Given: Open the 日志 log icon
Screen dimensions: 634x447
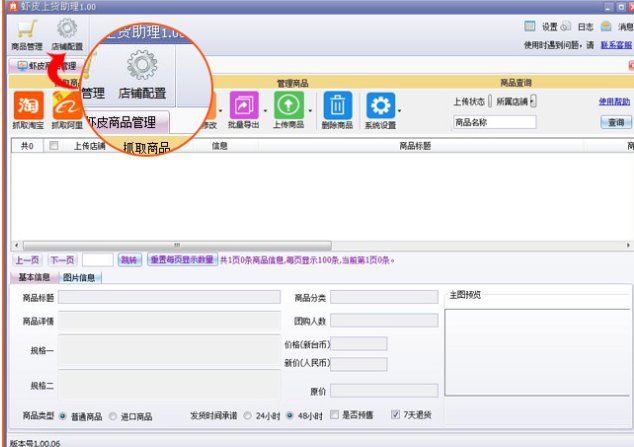Looking at the screenshot, I should (566, 26).
